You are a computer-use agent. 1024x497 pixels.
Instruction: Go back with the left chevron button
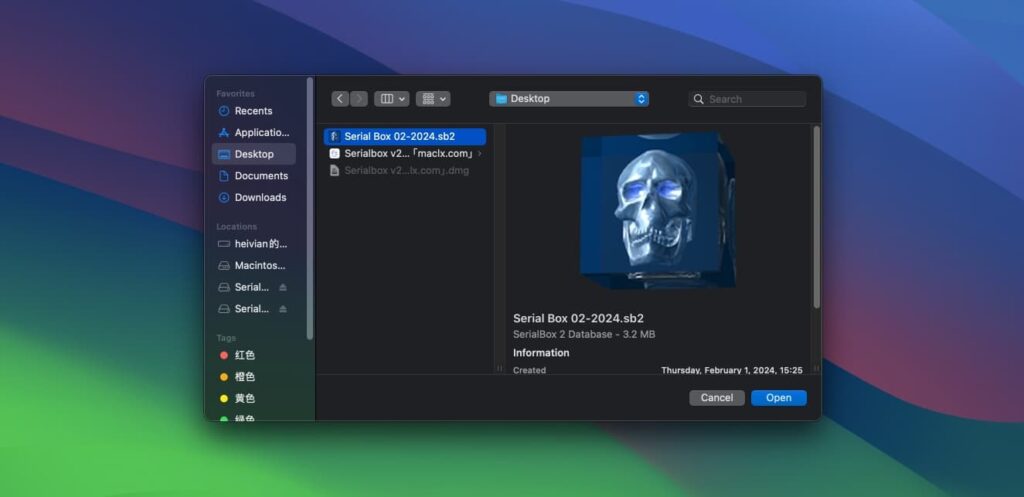[x=340, y=99]
